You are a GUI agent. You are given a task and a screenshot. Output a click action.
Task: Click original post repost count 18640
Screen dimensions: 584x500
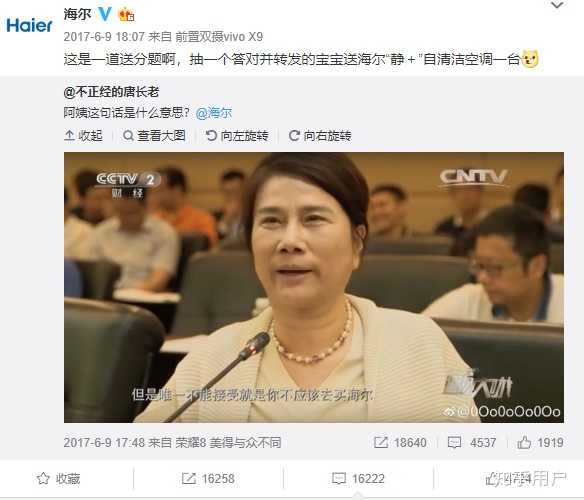[400, 443]
